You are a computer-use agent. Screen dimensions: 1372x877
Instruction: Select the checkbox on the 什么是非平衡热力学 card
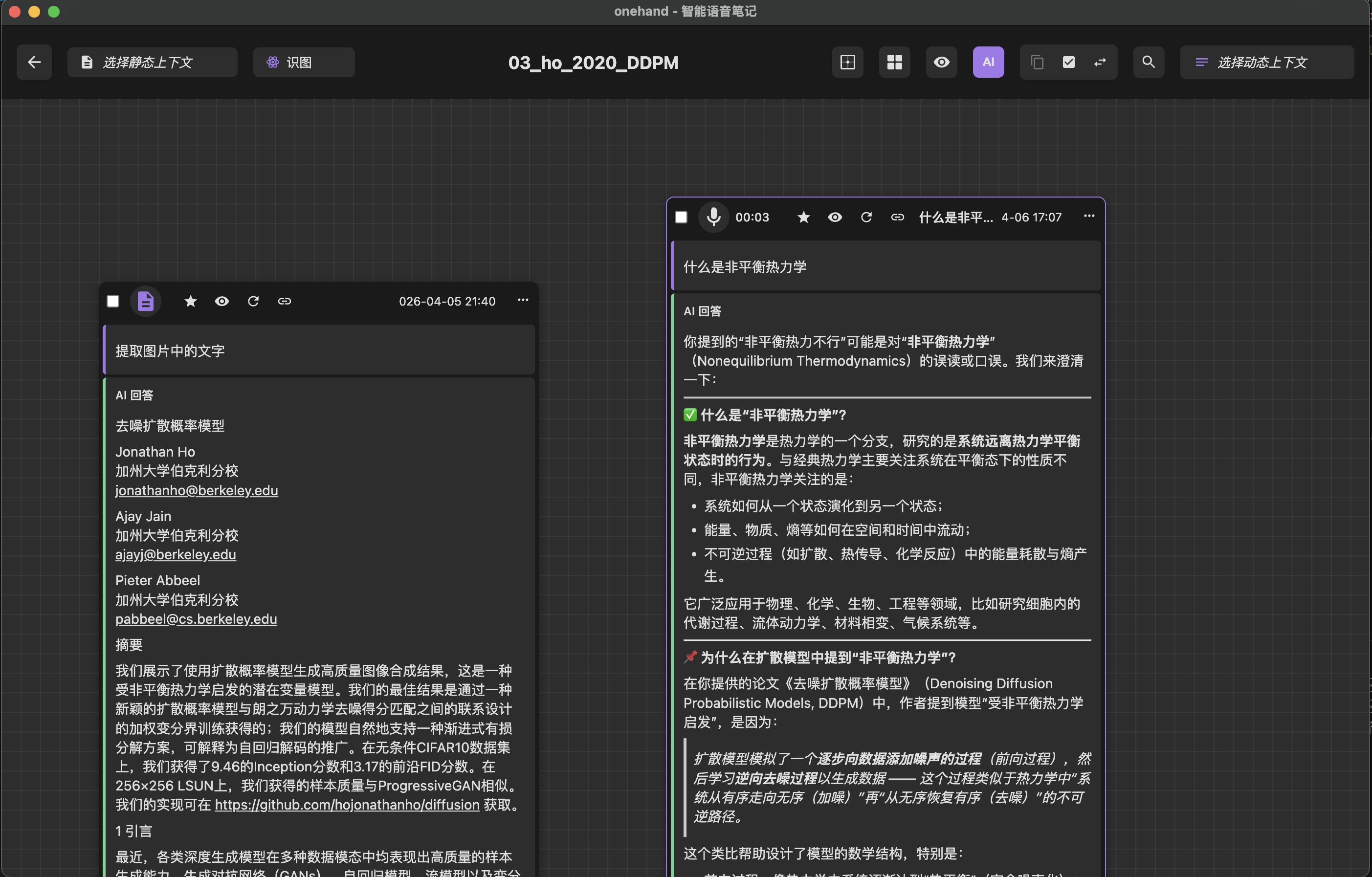pos(681,218)
